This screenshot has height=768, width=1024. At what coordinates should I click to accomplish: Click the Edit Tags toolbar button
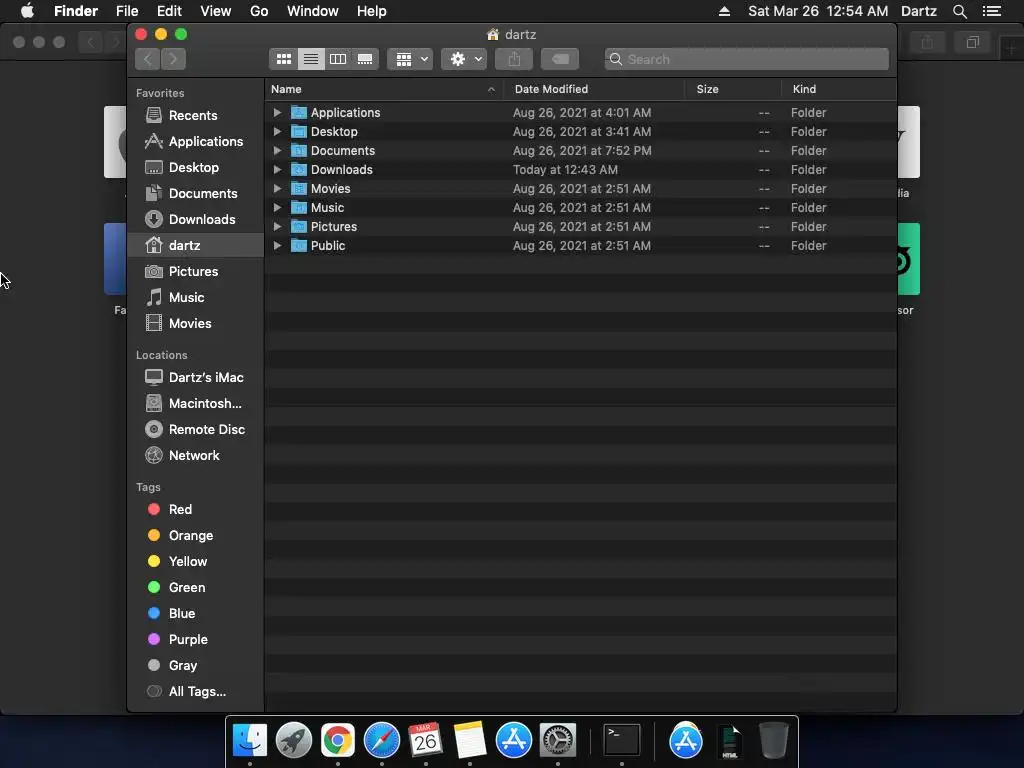point(560,59)
